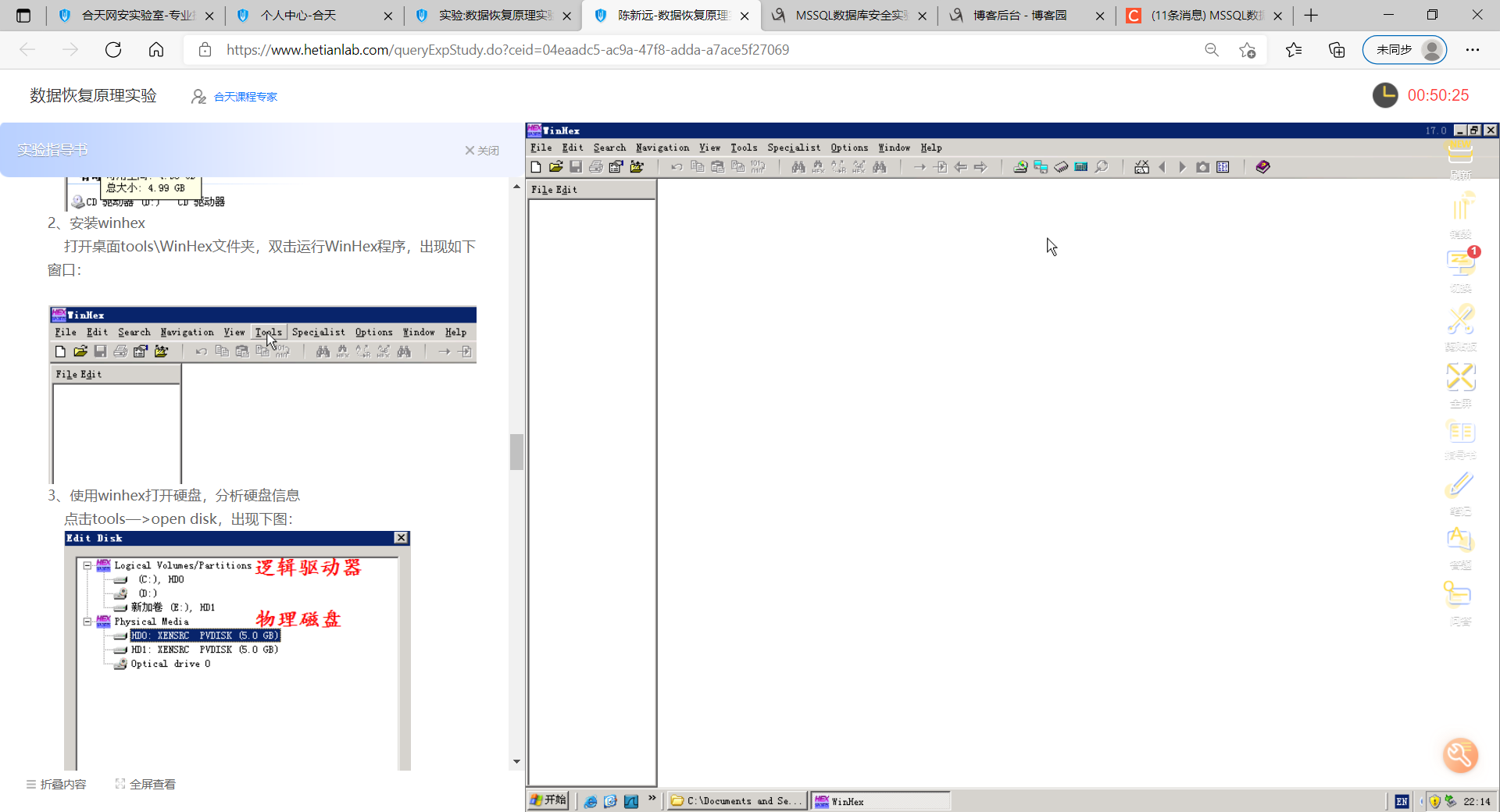The image size is (1500, 812).
Task: Click the orange wrench tool floating button
Action: 1460,755
